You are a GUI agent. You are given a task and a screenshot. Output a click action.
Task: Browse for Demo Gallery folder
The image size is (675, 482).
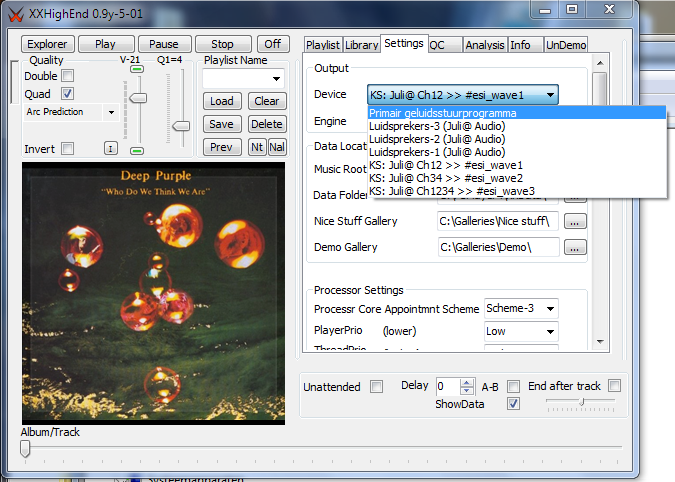575,247
